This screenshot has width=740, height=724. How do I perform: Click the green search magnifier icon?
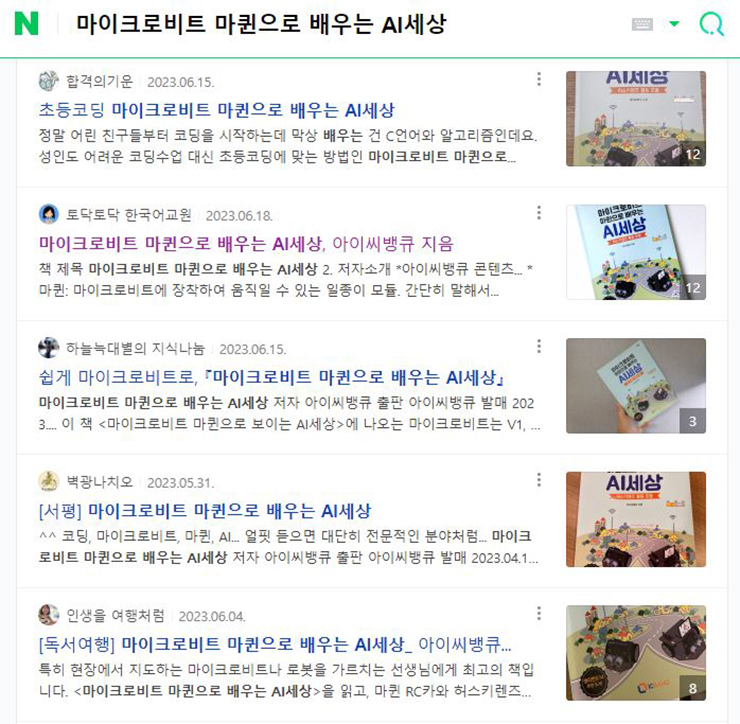[x=711, y=24]
